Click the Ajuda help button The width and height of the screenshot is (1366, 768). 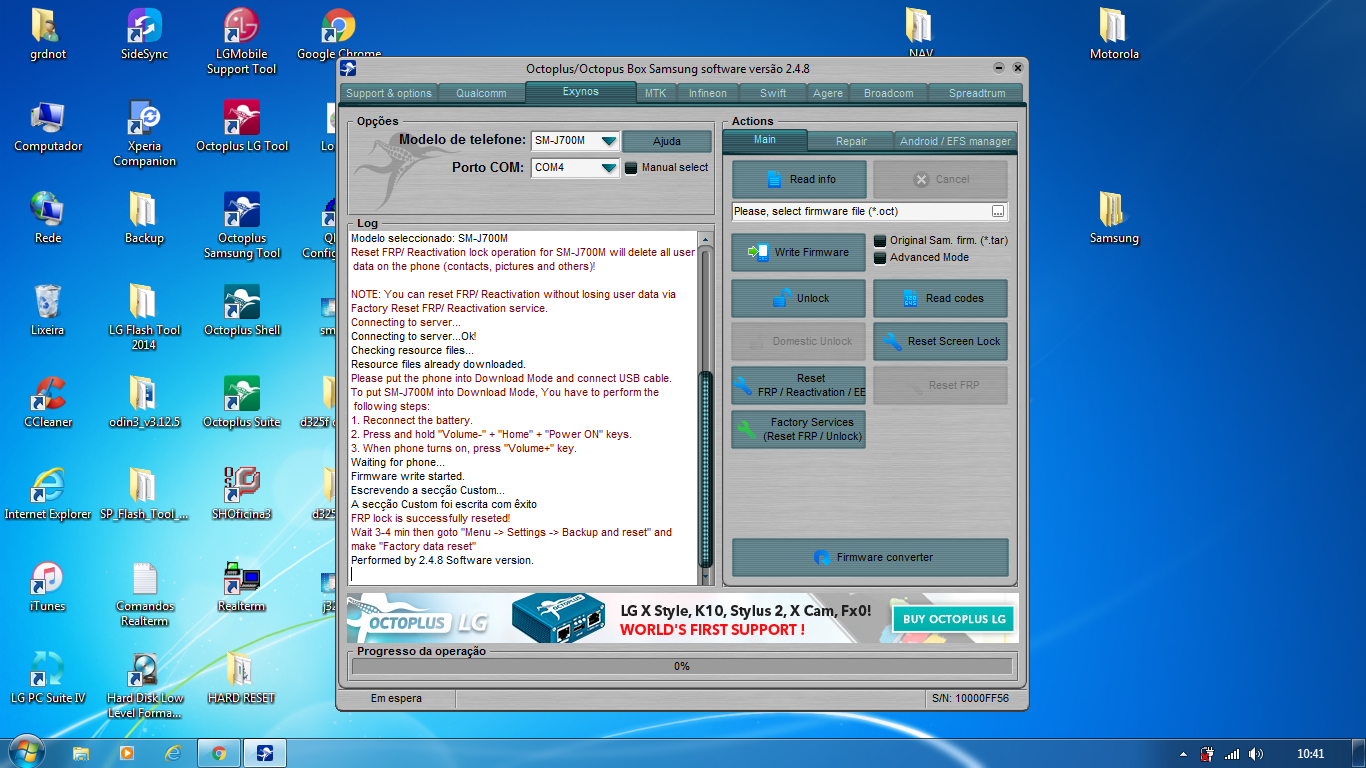pos(667,141)
